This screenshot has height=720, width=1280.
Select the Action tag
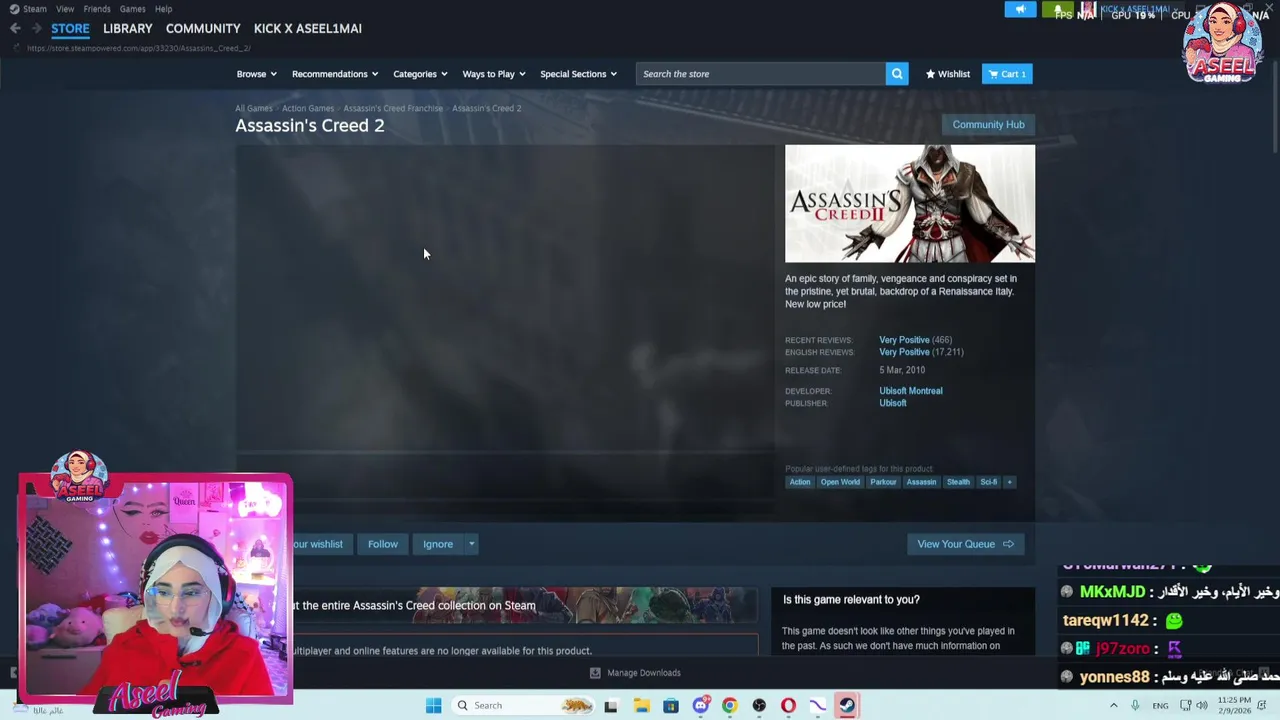click(800, 482)
